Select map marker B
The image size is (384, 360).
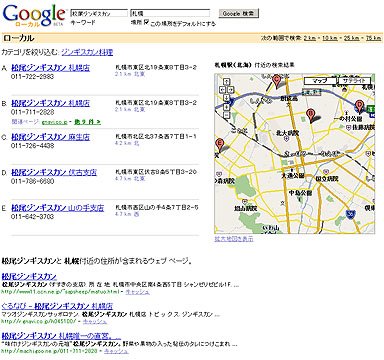pyautogui.click(x=311, y=115)
